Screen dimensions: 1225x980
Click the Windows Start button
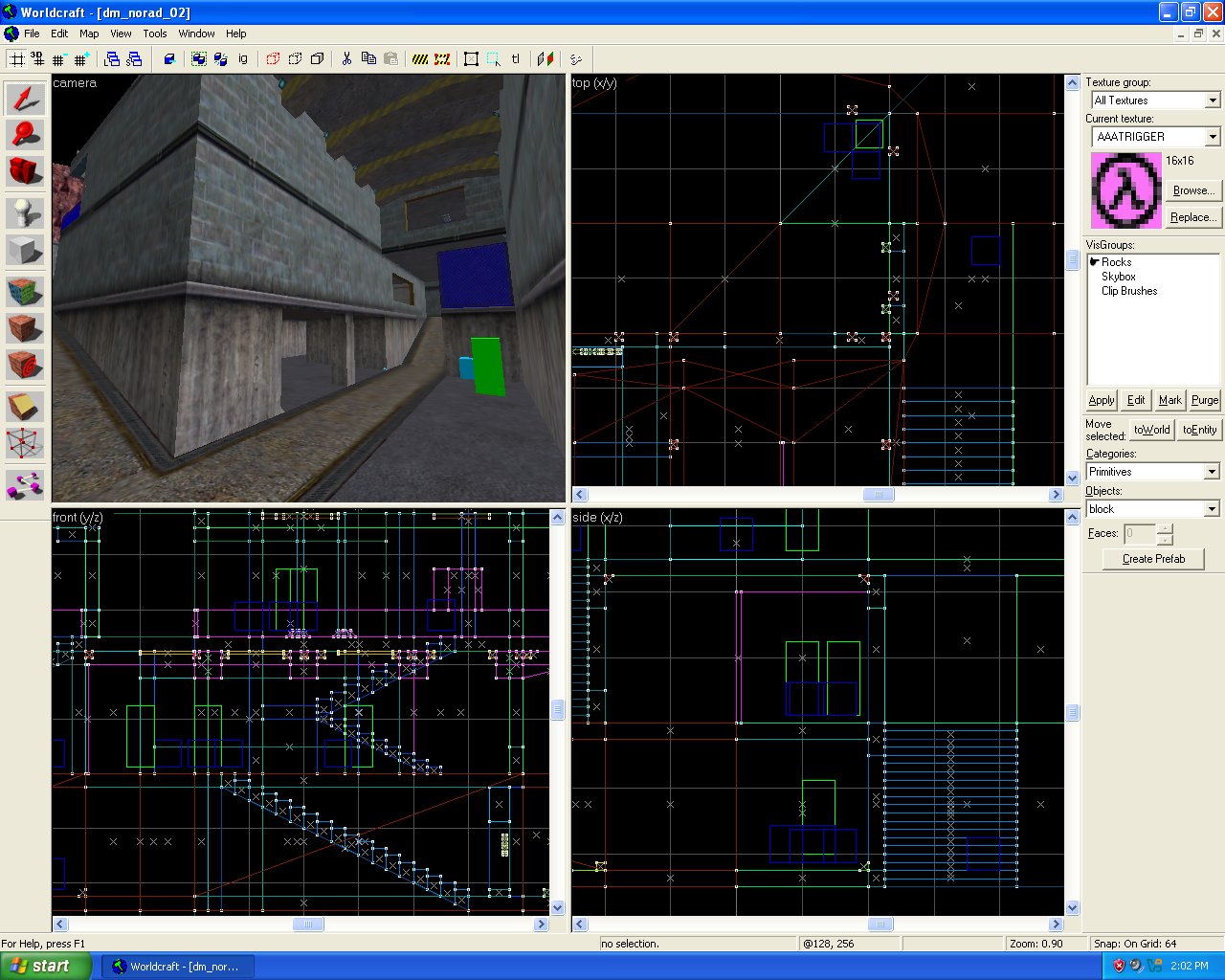click(45, 967)
